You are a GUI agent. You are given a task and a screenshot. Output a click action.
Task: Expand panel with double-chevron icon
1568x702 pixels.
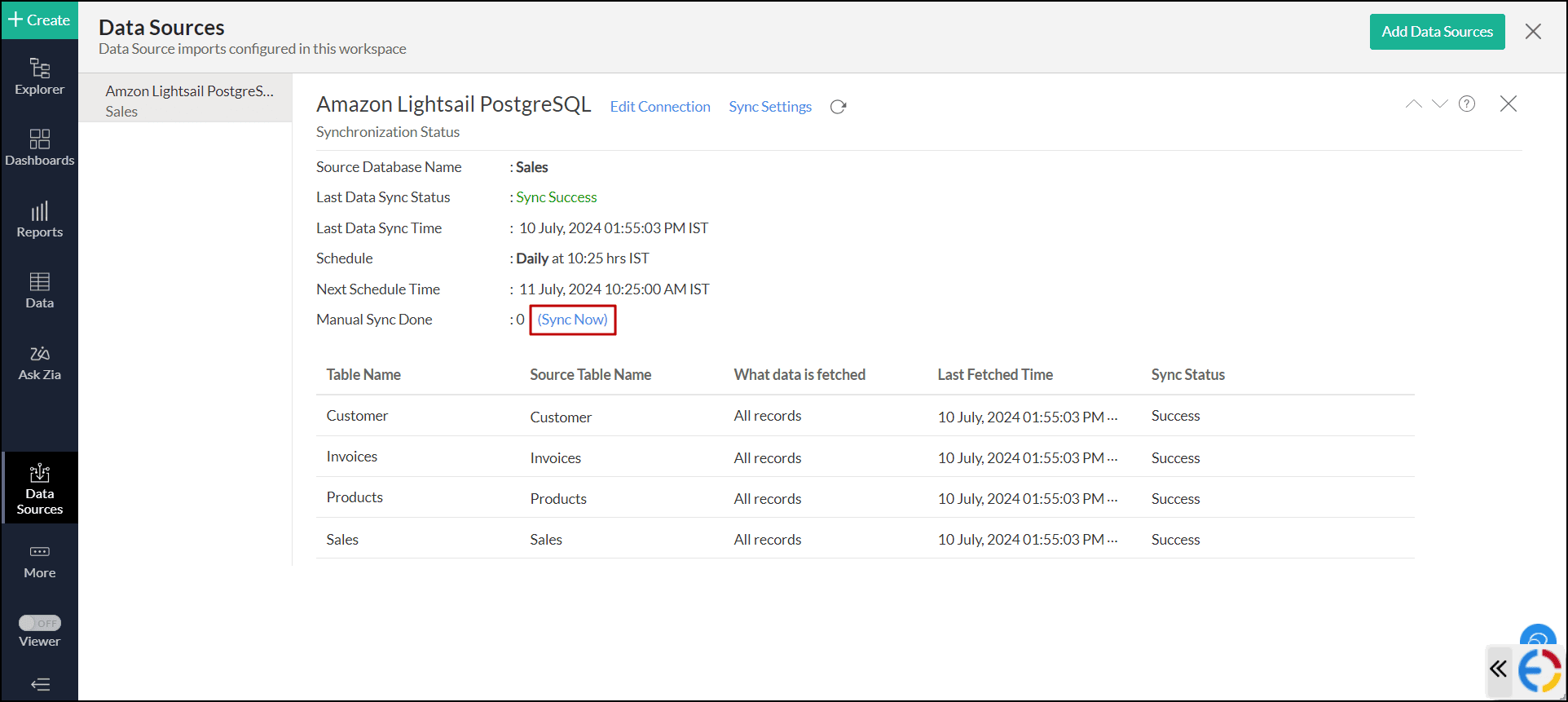[1498, 669]
